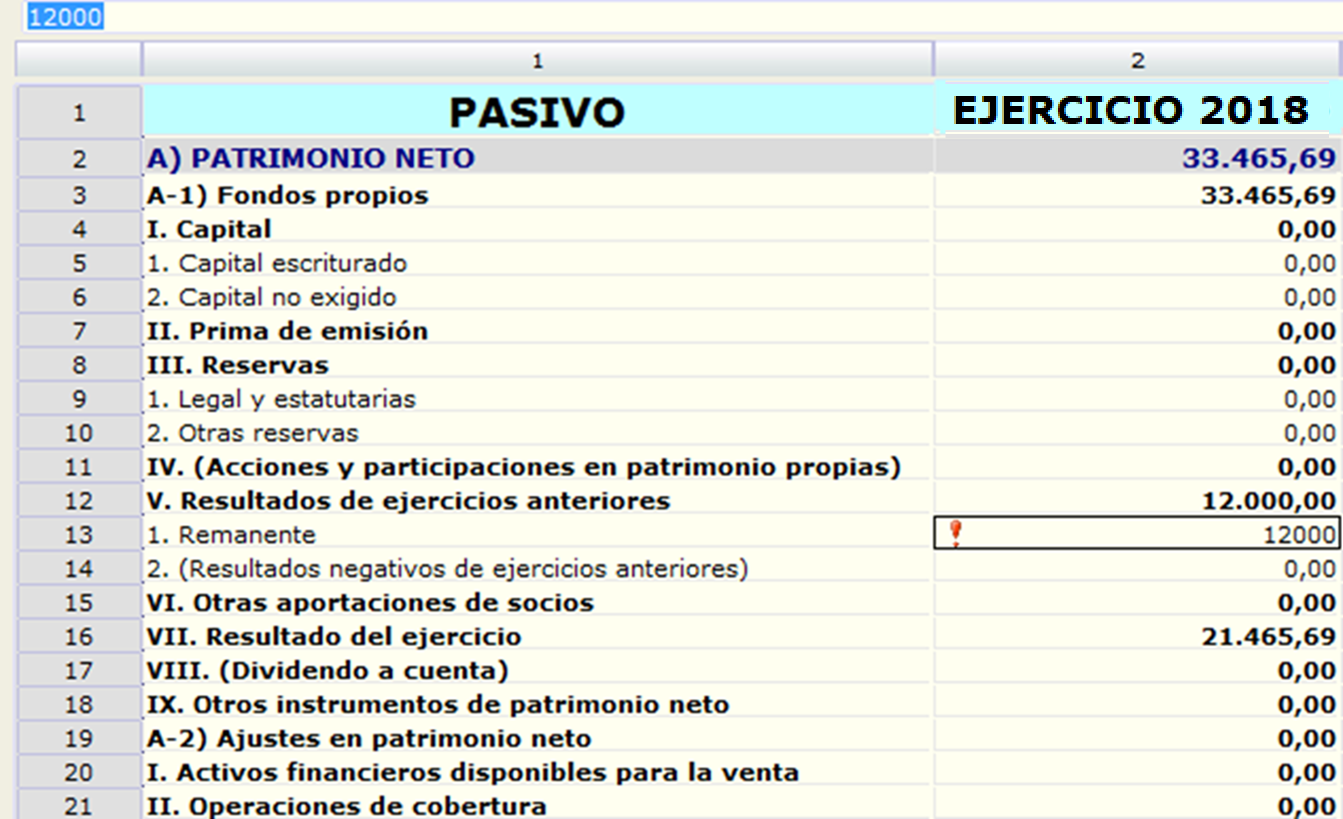This screenshot has height=819, width=1343.
Task: Click the 0,00 value in Operaciones de cobertura row
Action: coord(1138,806)
